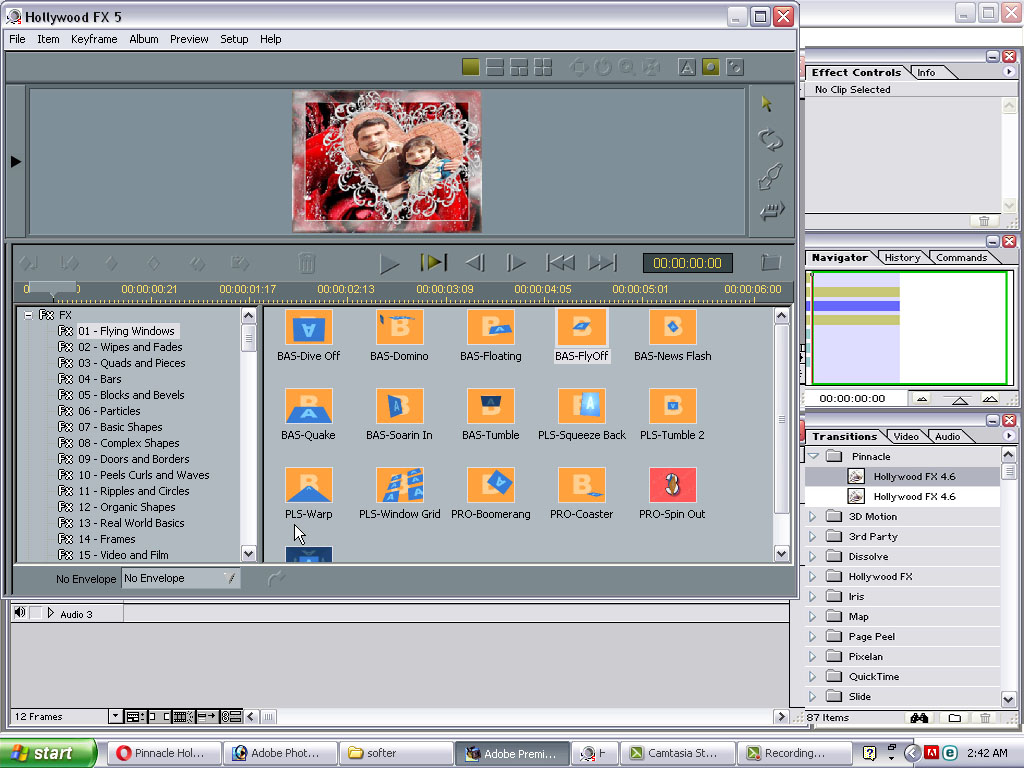Toggle the lock box on Audio 3 track
Viewport: 1024px width, 768px height.
point(35,613)
